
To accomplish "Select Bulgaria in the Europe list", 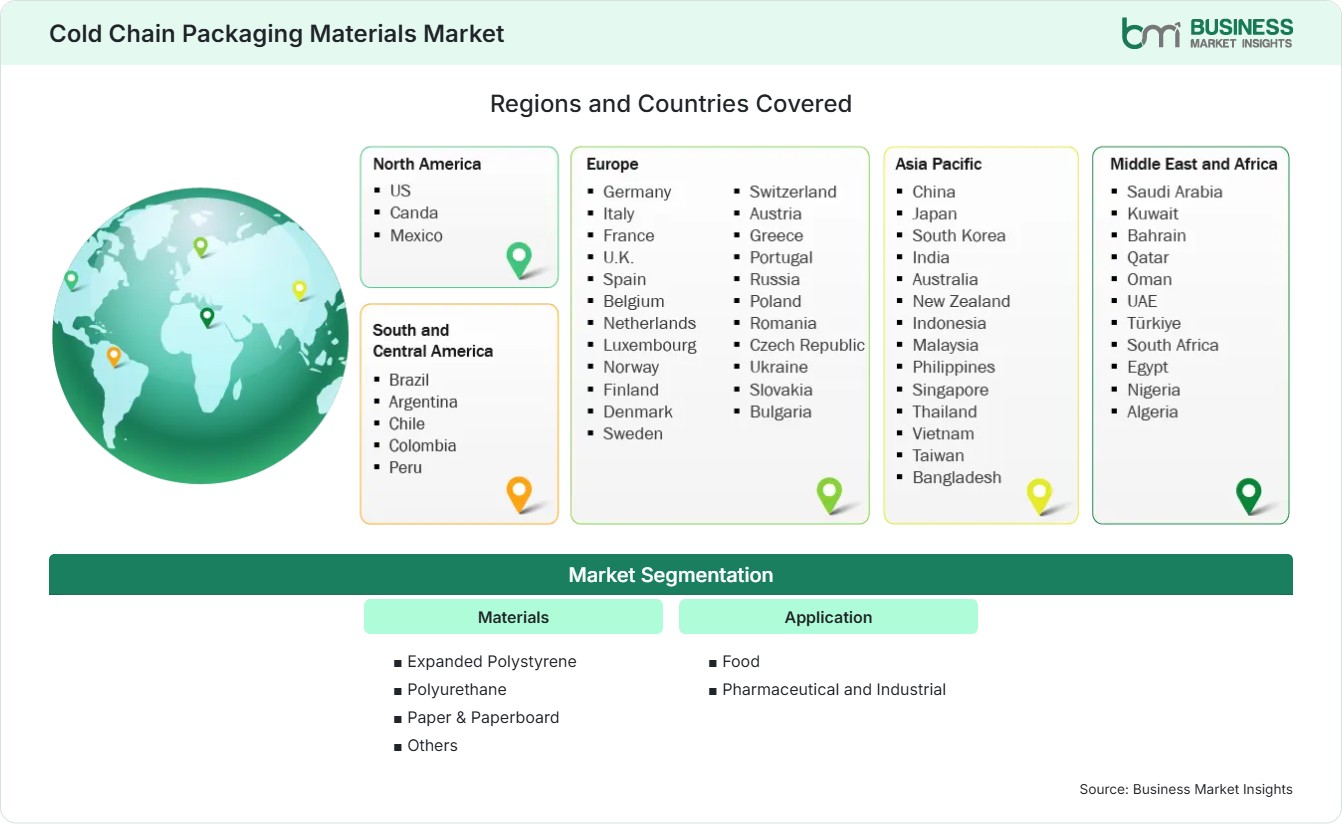I will tap(781, 411).
